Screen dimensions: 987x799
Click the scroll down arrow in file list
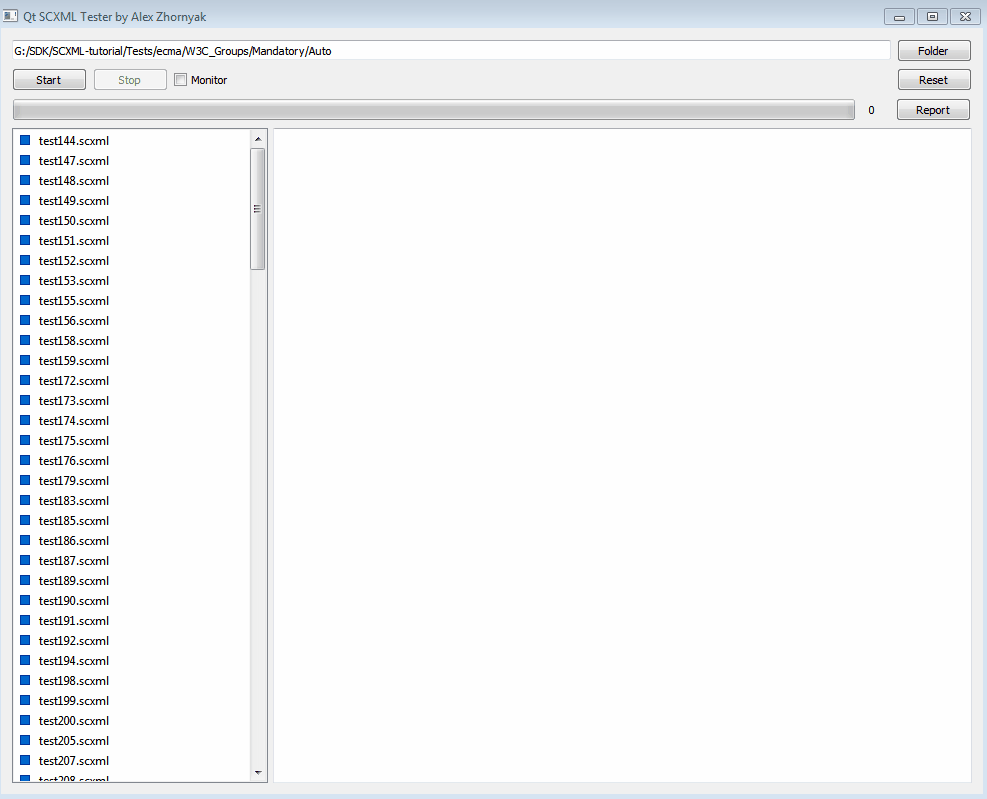pos(258,772)
